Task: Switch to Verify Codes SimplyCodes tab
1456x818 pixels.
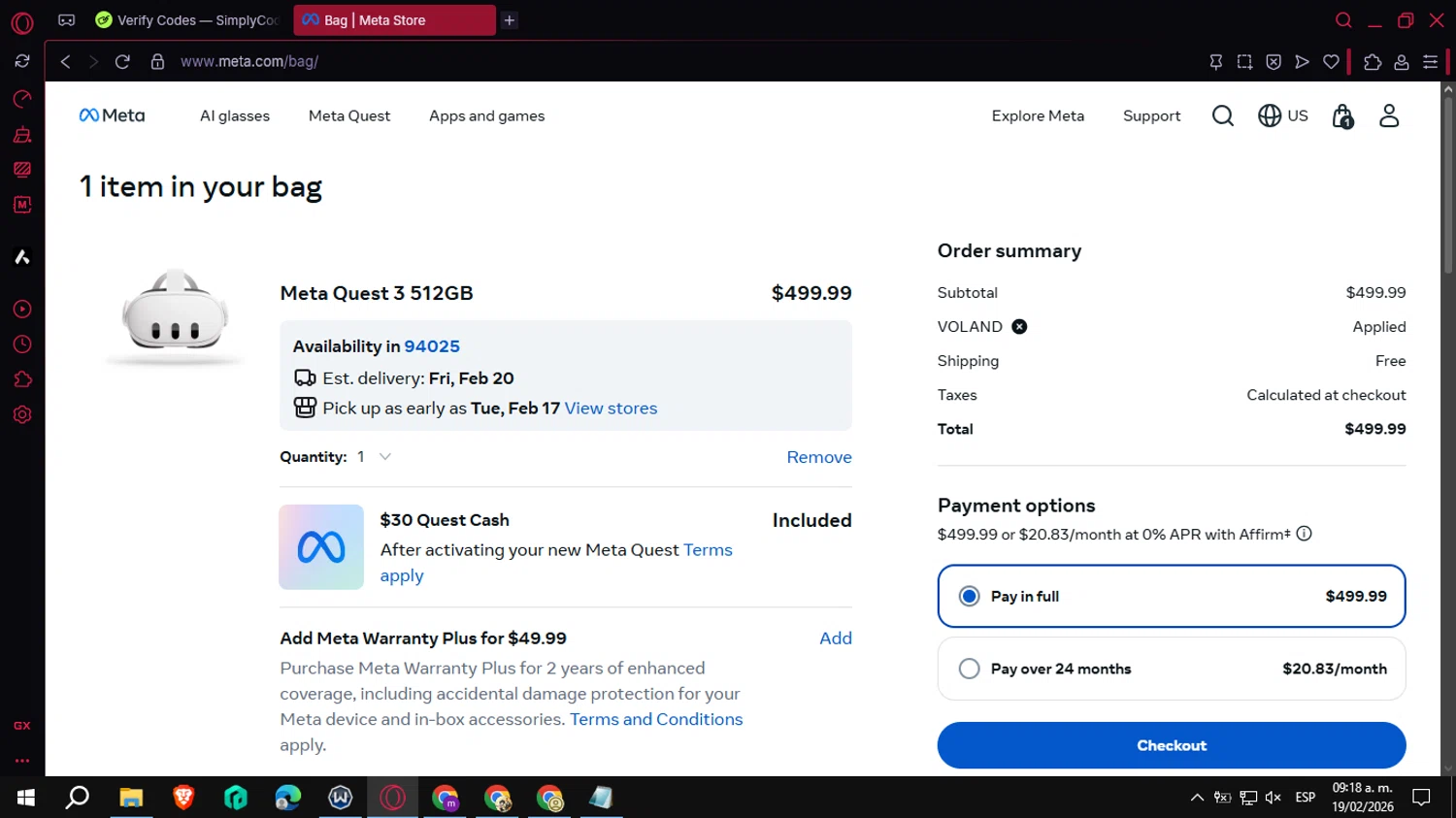Action: pyautogui.click(x=188, y=20)
